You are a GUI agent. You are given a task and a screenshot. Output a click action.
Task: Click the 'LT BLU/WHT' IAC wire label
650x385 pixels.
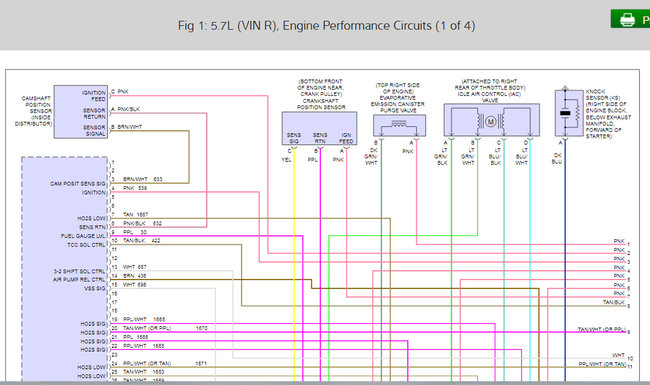[521, 157]
